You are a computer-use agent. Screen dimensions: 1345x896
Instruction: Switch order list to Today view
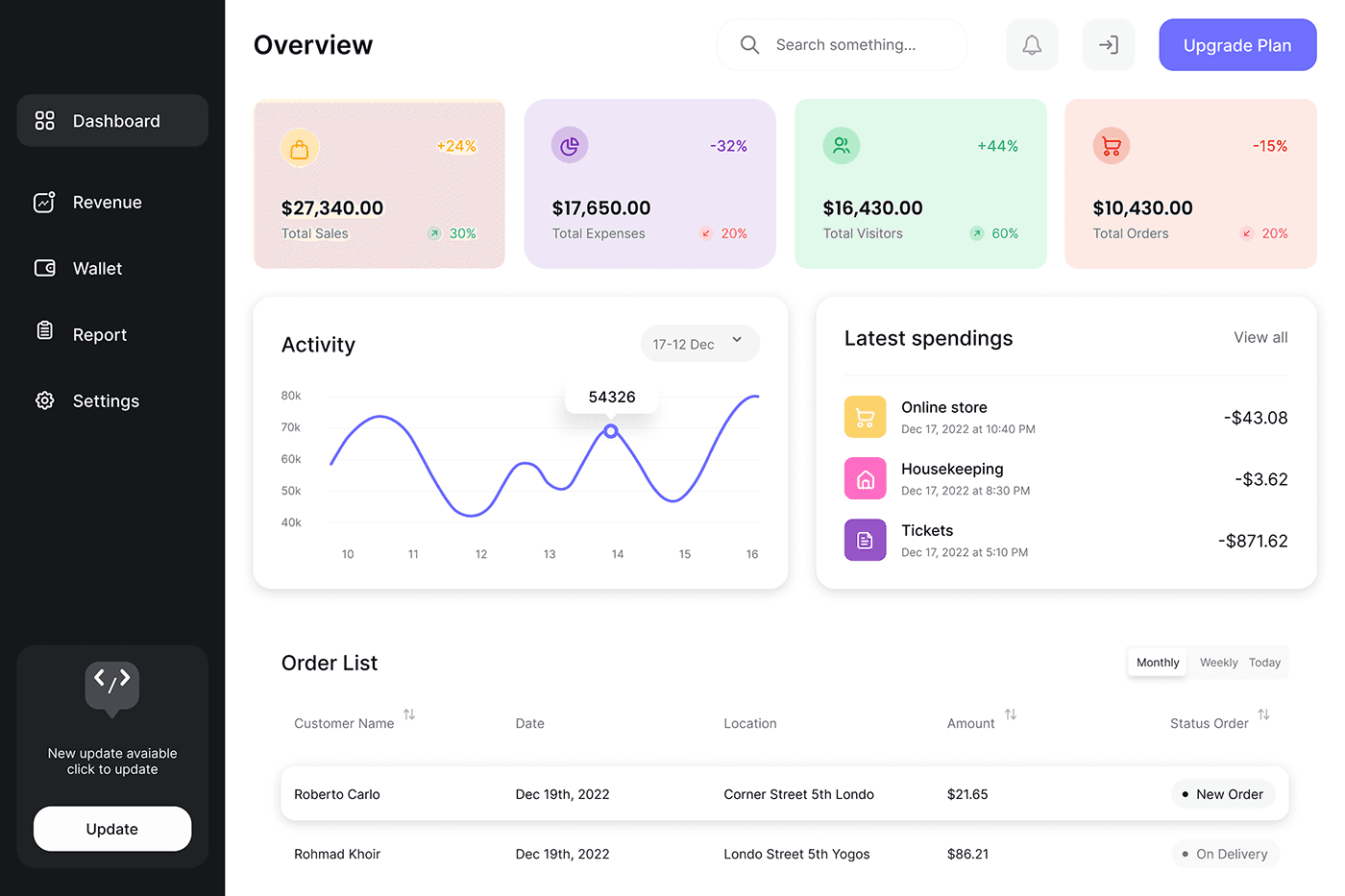(x=1264, y=663)
